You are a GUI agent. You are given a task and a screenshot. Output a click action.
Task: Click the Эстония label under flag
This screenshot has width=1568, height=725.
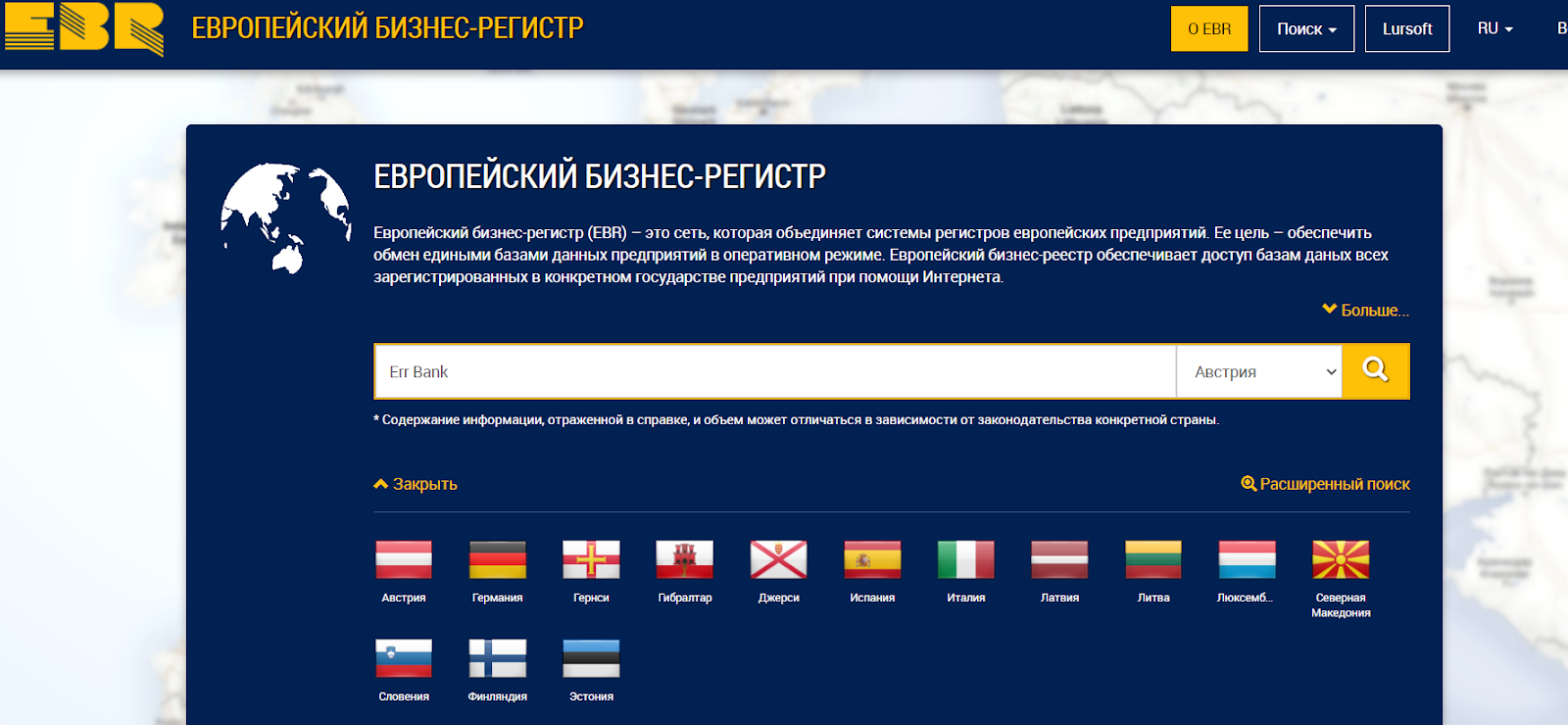pyautogui.click(x=591, y=697)
